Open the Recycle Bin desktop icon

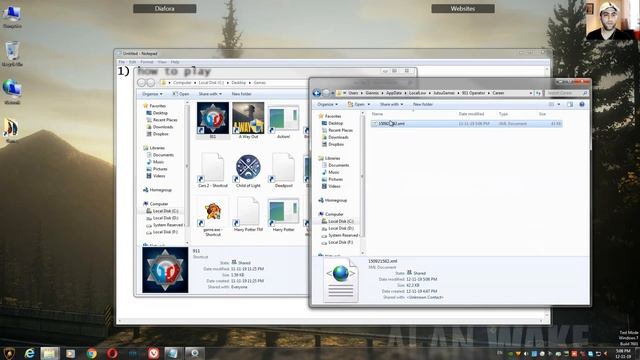point(12,53)
